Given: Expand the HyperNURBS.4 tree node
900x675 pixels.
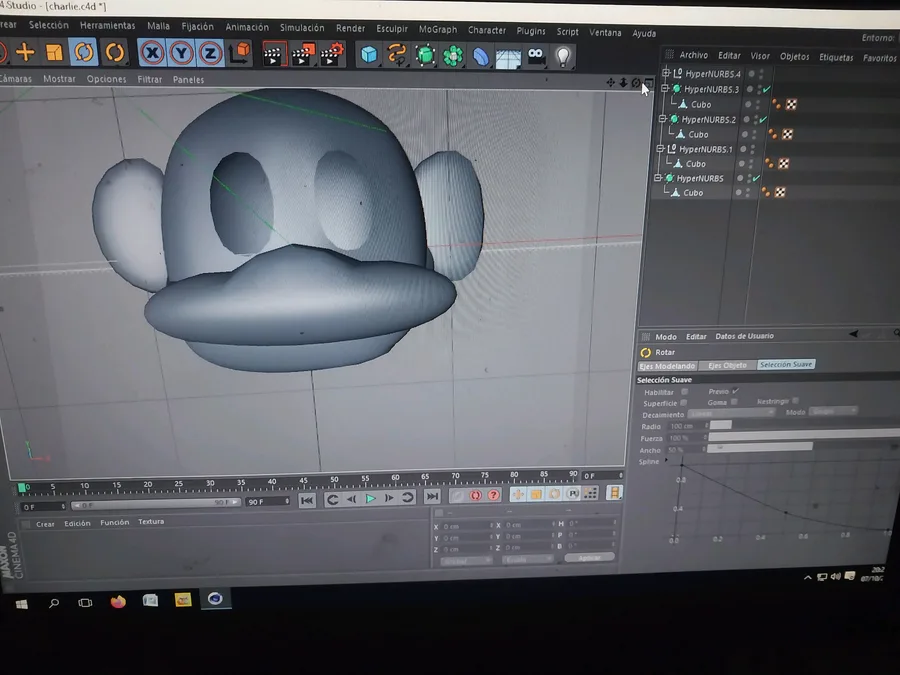Looking at the screenshot, I should coord(666,73).
